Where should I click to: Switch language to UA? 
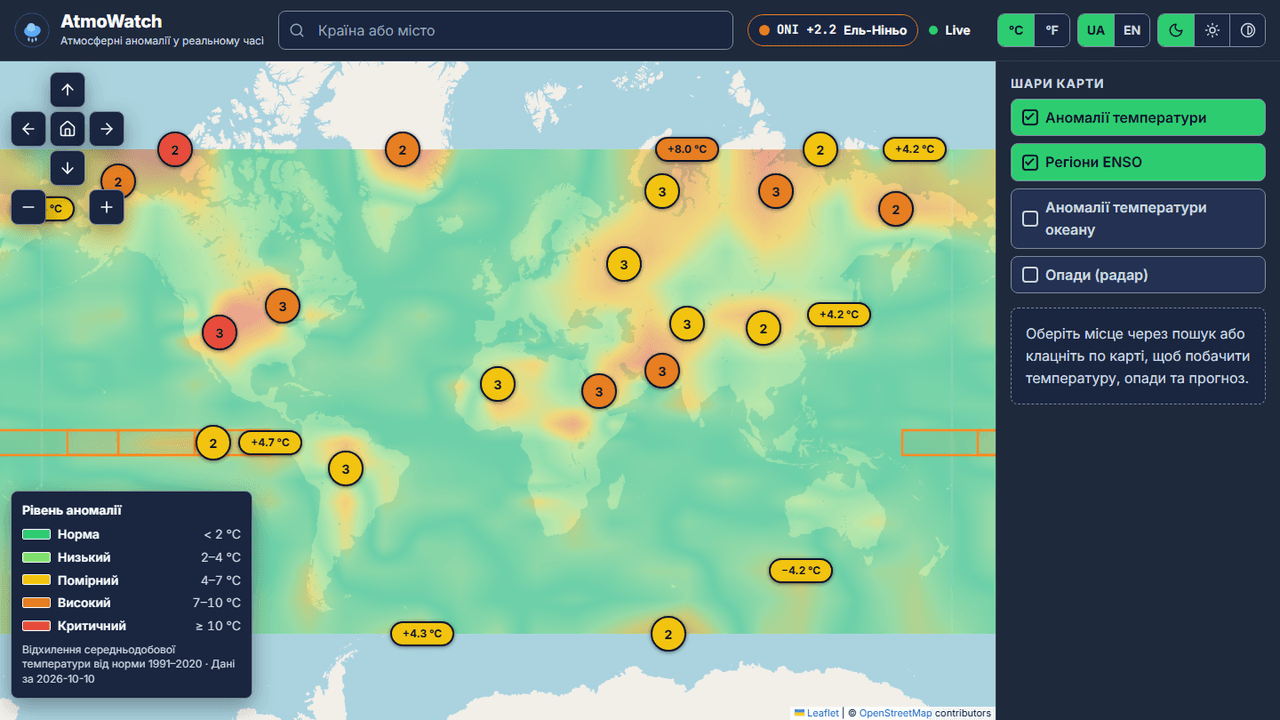(x=1096, y=30)
